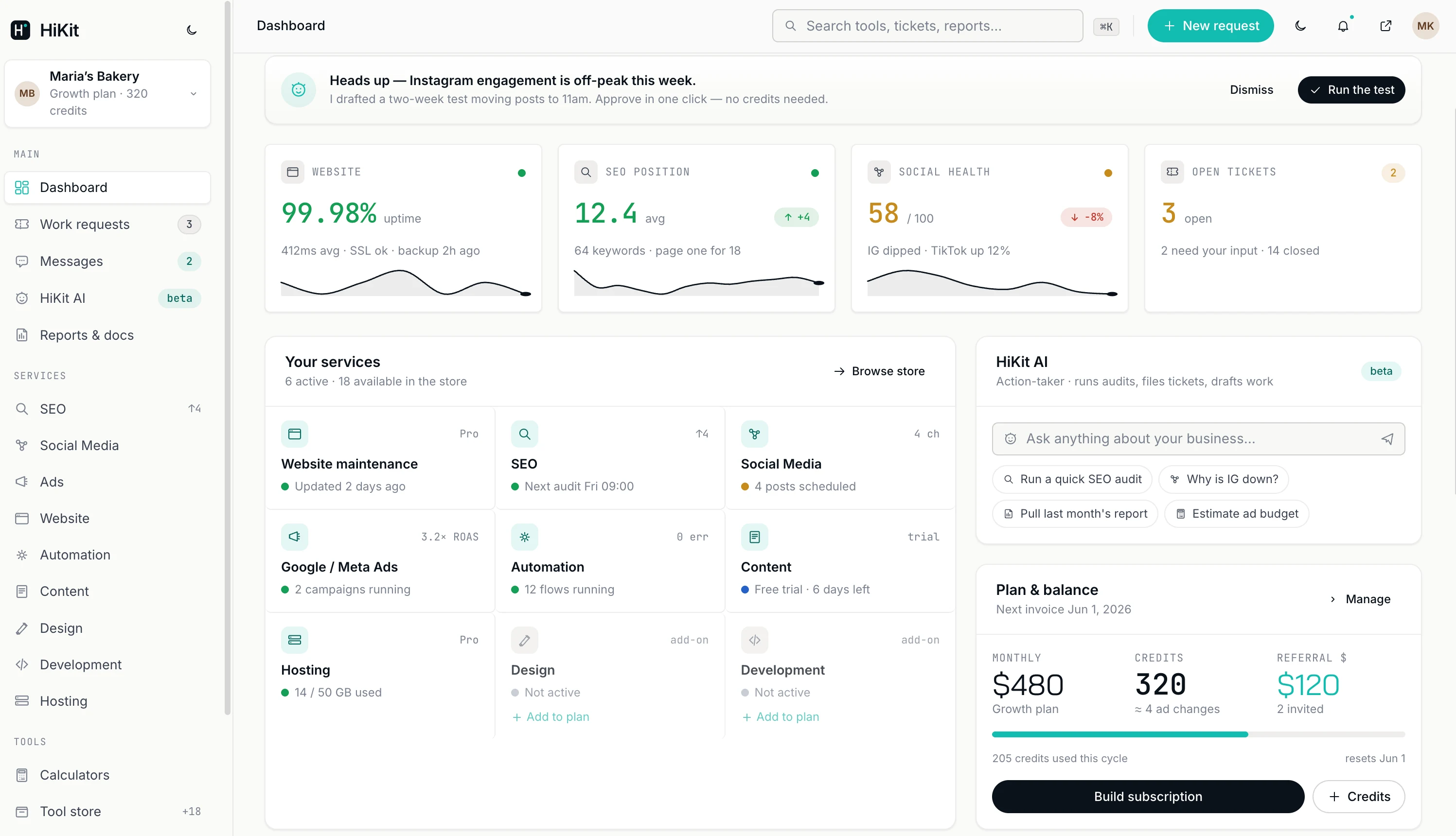Screen dimensions: 1456x836
Task: Open Dashboard in the sidebar
Action: 107,187
